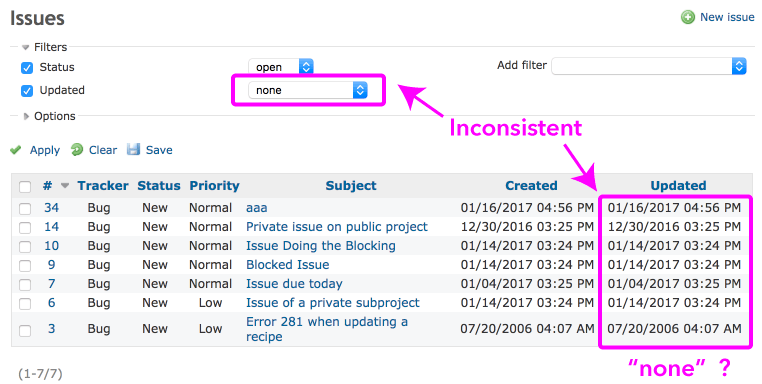Screen dimensions: 762x384
Task: Toggle the select-all header checkbox
Action: [25, 187]
